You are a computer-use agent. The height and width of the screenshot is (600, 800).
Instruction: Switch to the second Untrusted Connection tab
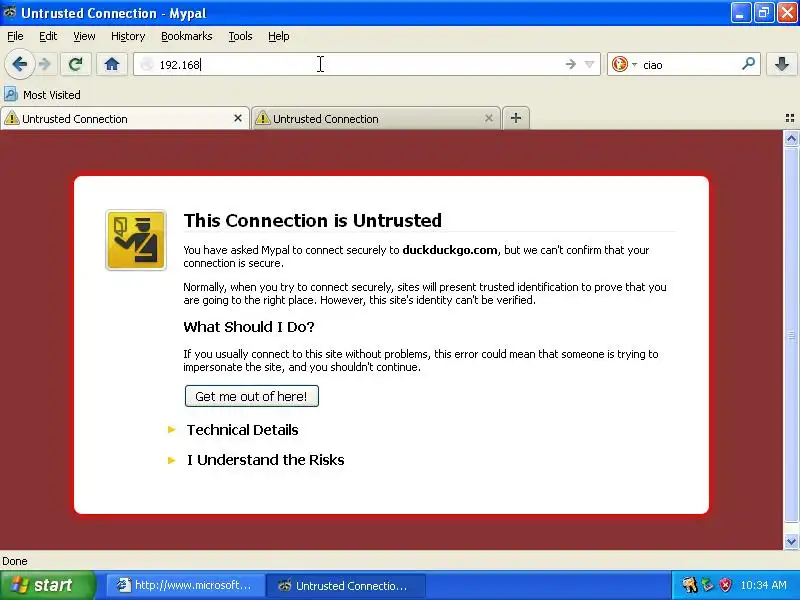(x=376, y=118)
